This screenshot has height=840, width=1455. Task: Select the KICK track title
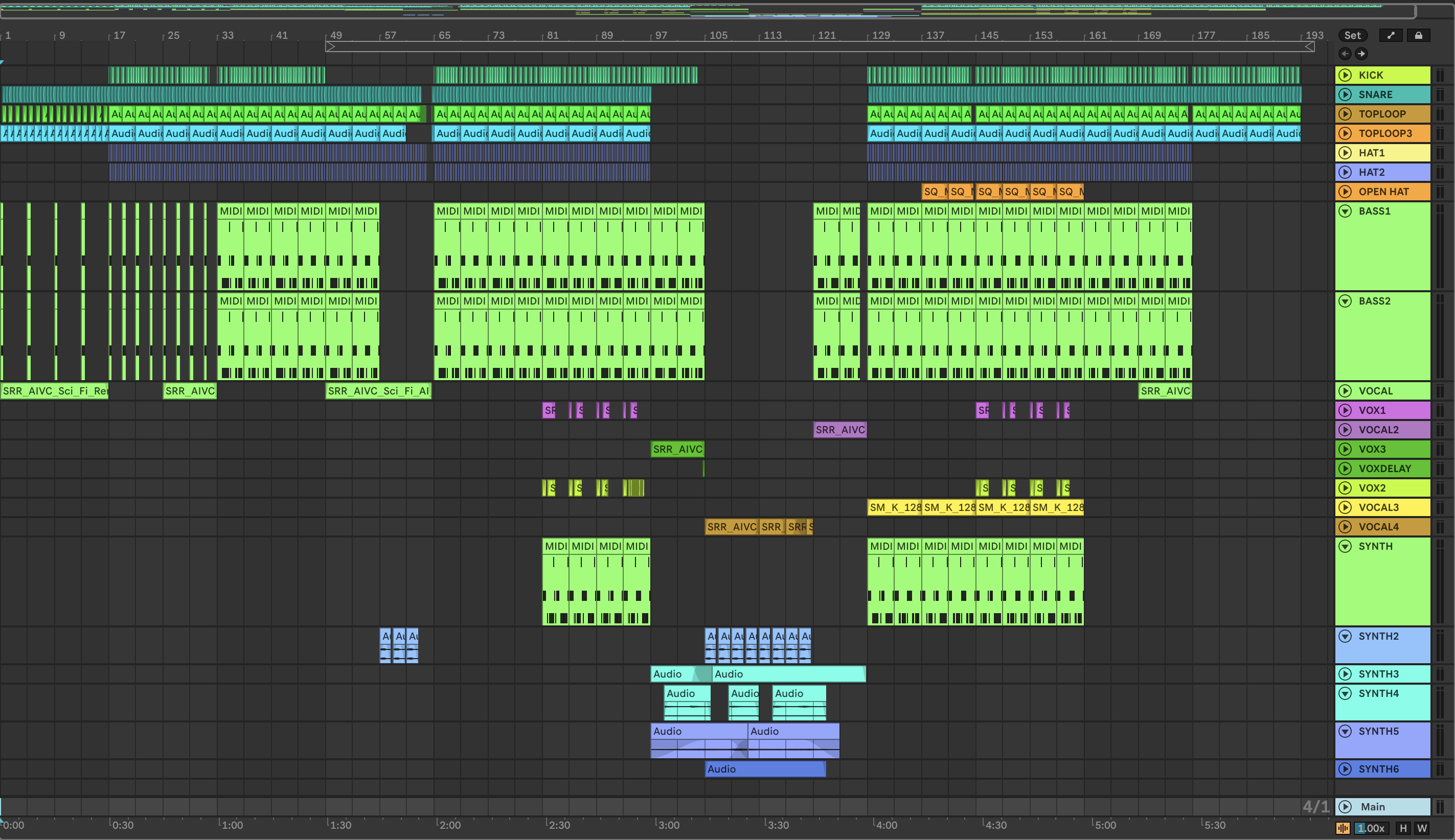point(1371,75)
